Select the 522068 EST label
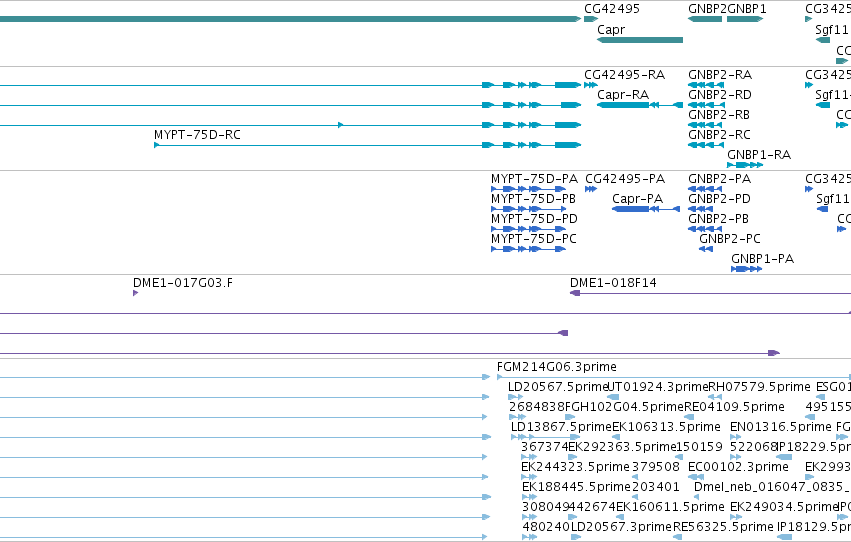The height and width of the screenshot is (542, 851). point(753,447)
